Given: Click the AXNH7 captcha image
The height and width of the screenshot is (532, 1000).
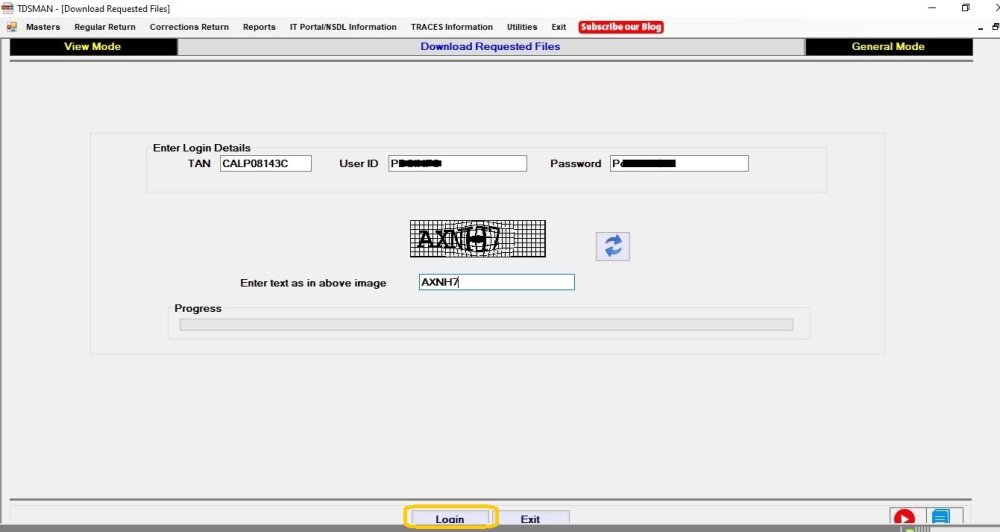Looking at the screenshot, I should coord(478,239).
